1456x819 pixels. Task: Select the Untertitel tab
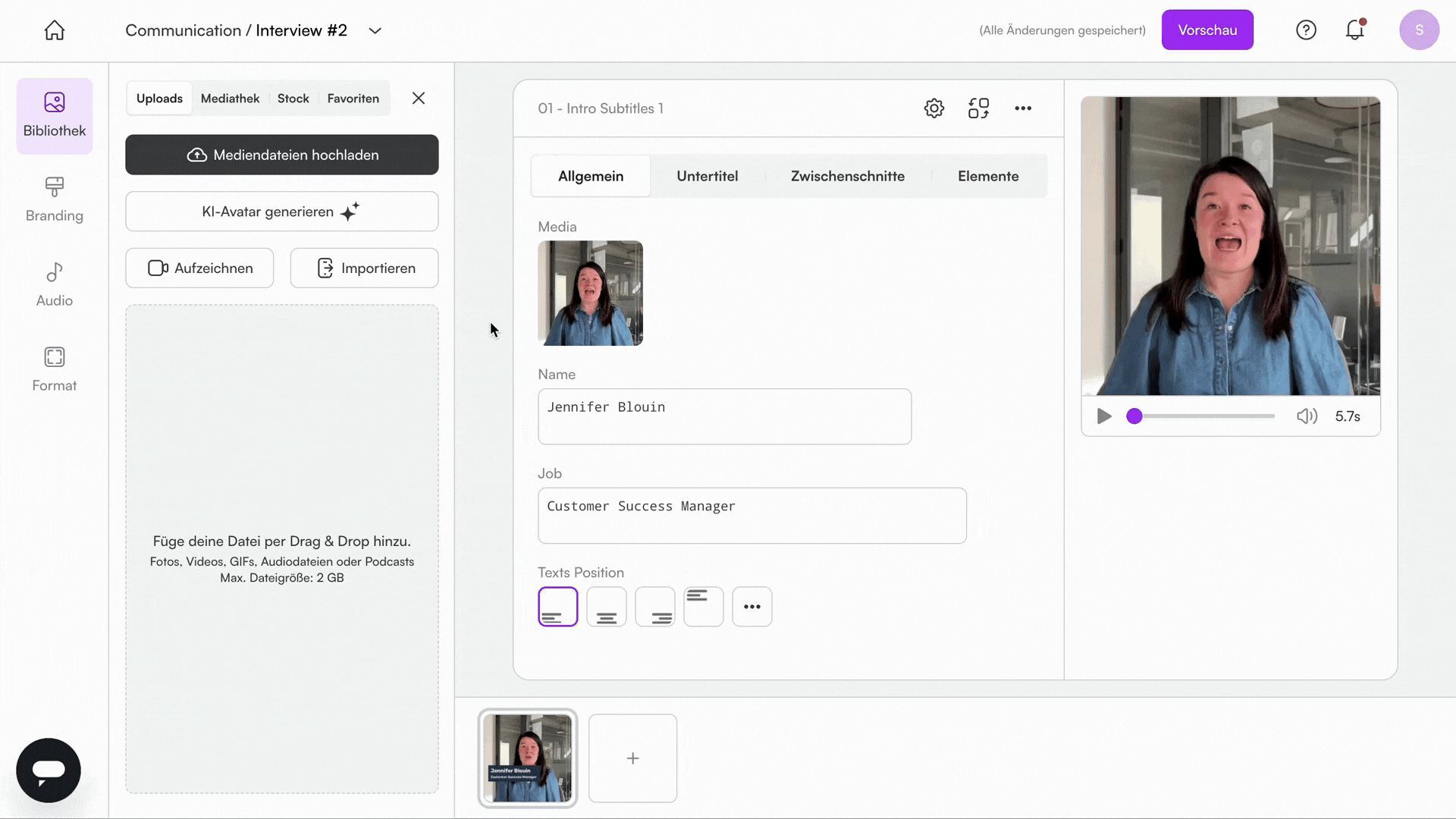[x=708, y=176]
